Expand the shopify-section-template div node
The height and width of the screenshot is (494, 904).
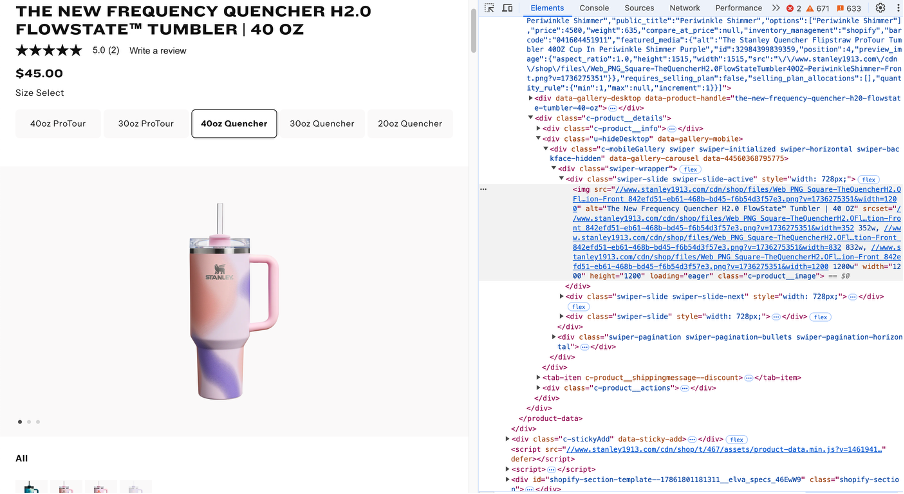(x=507, y=479)
